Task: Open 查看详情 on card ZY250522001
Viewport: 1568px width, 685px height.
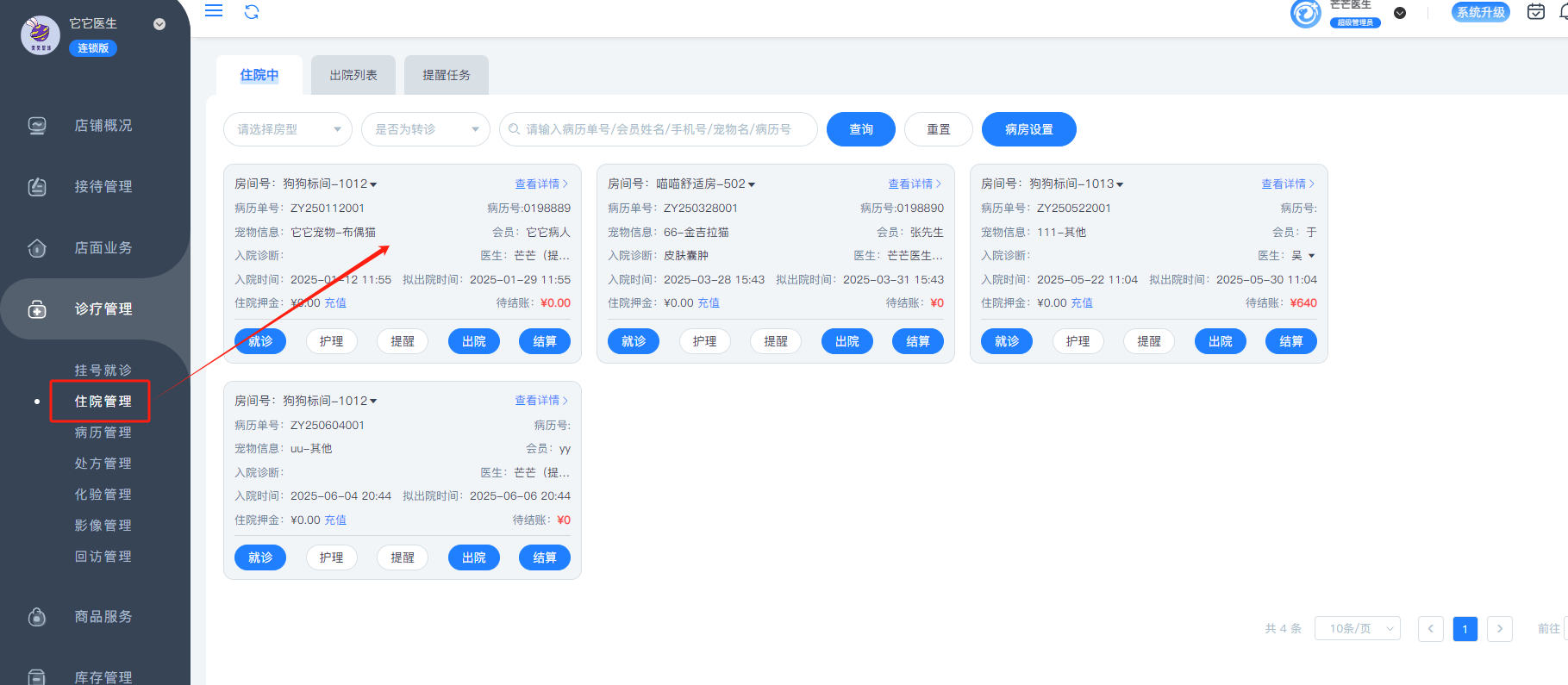Action: point(1288,184)
